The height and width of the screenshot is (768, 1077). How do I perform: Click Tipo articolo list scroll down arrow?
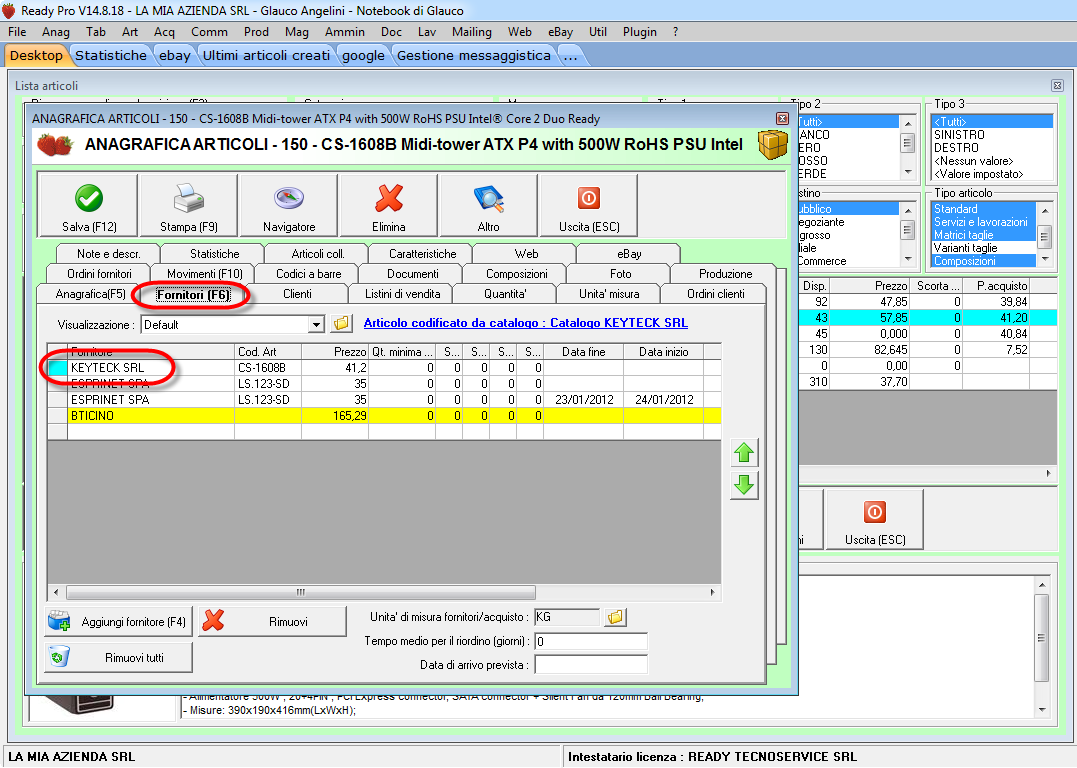click(1045, 259)
